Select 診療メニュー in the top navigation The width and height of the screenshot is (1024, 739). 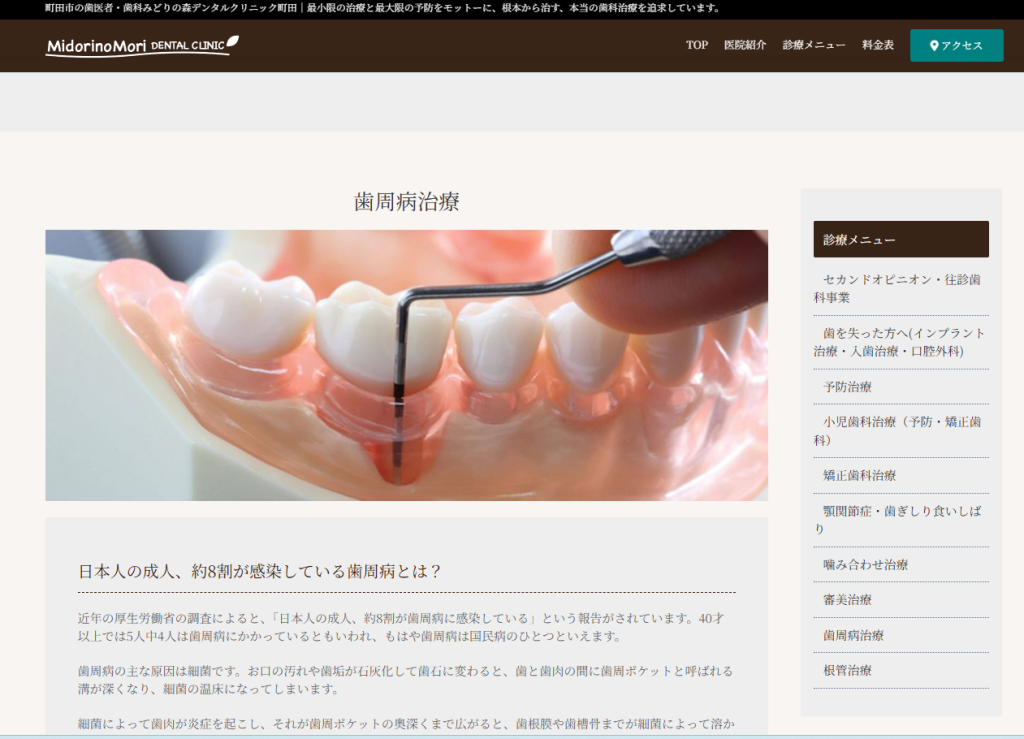point(814,45)
